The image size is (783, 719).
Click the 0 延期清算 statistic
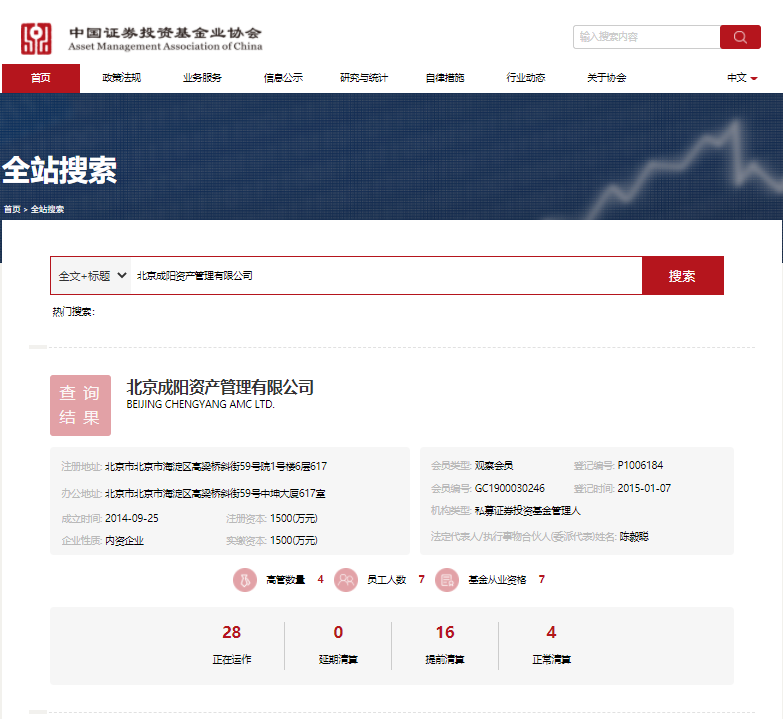coord(338,645)
